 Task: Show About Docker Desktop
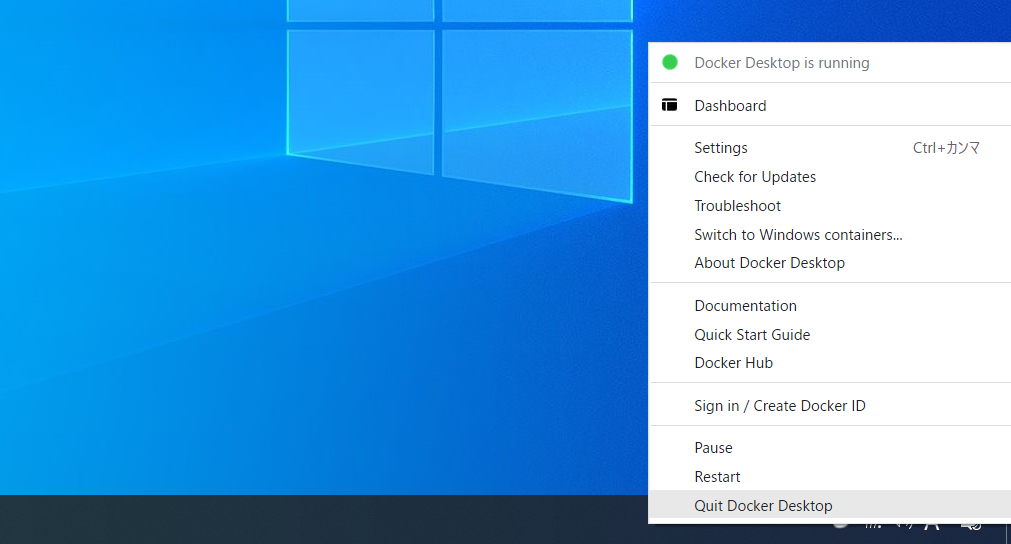(x=830, y=263)
